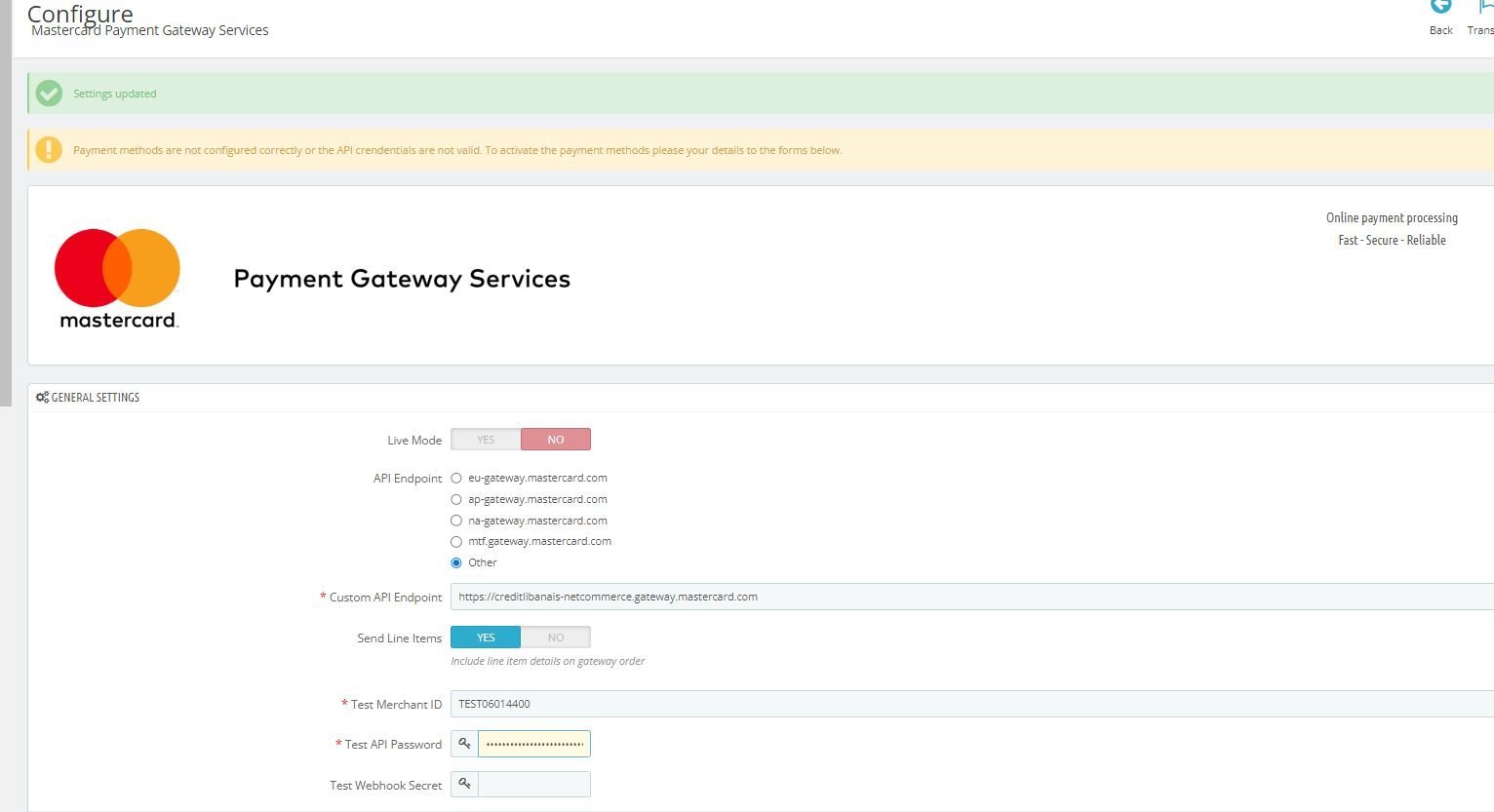Enable Send Line Items with YES
1494x812 pixels.
coord(486,638)
